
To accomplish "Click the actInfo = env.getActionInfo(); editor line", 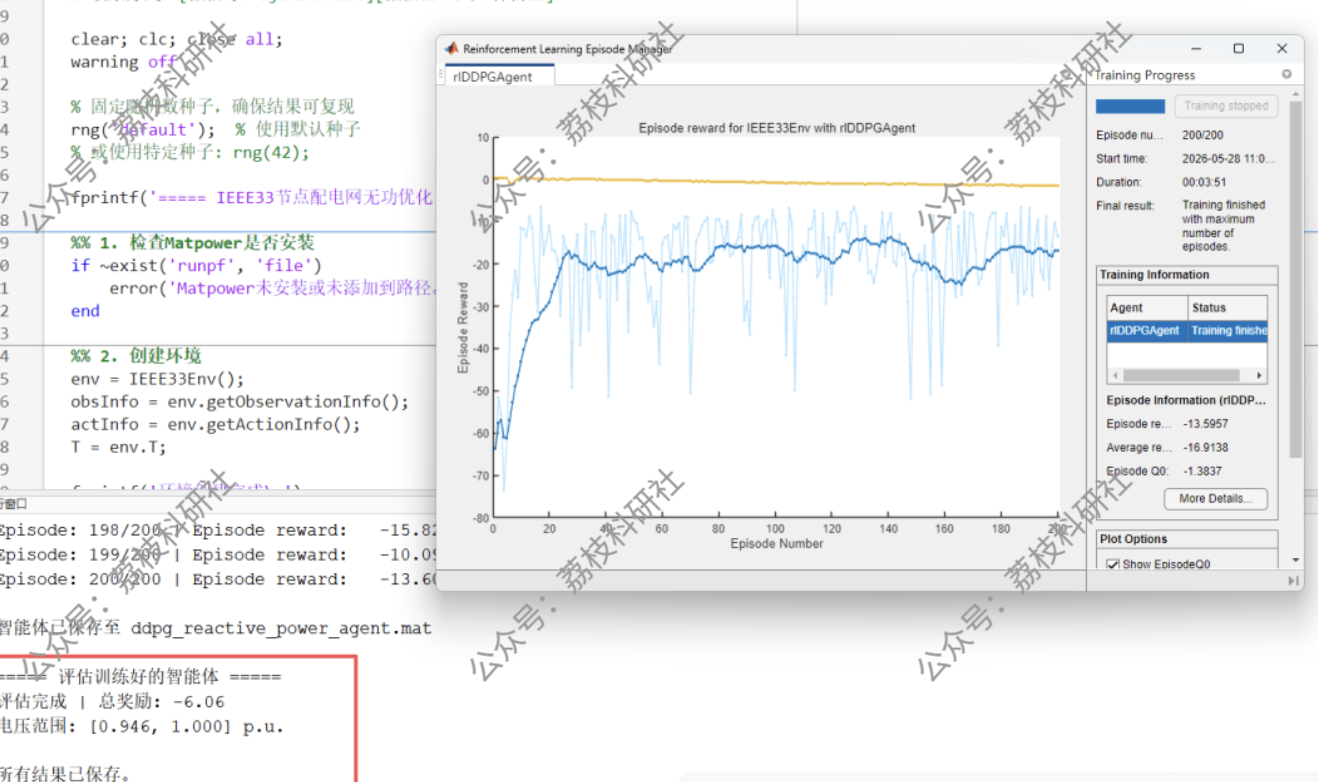I will (215, 424).
